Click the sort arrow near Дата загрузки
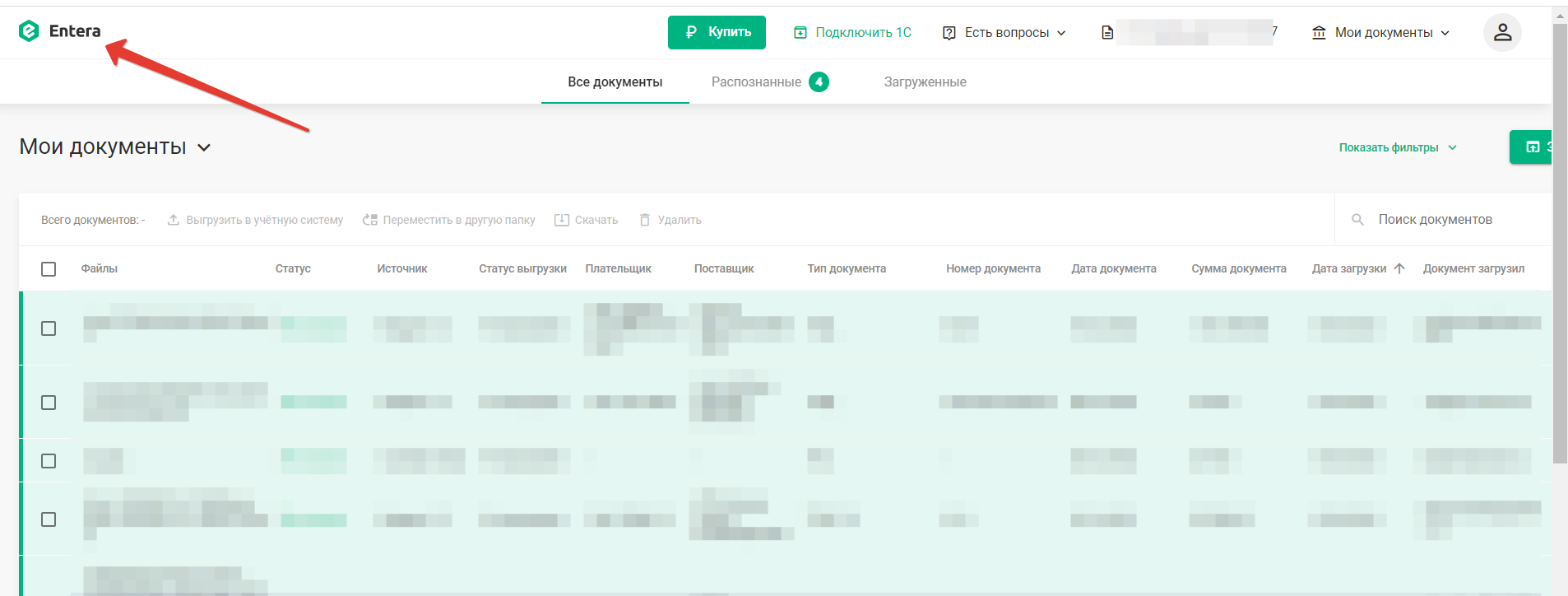 (1399, 268)
